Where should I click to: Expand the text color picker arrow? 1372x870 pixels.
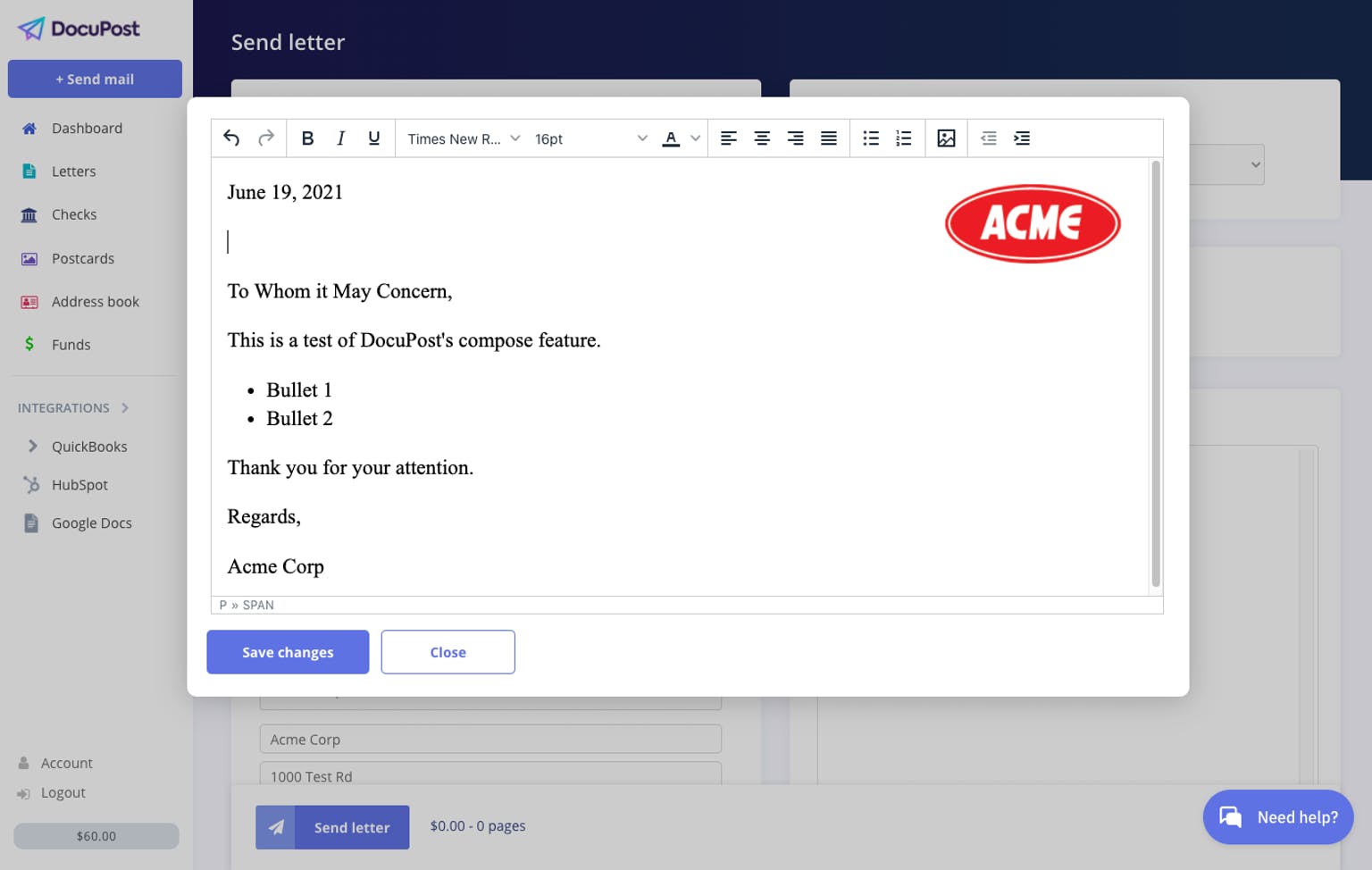click(x=695, y=138)
